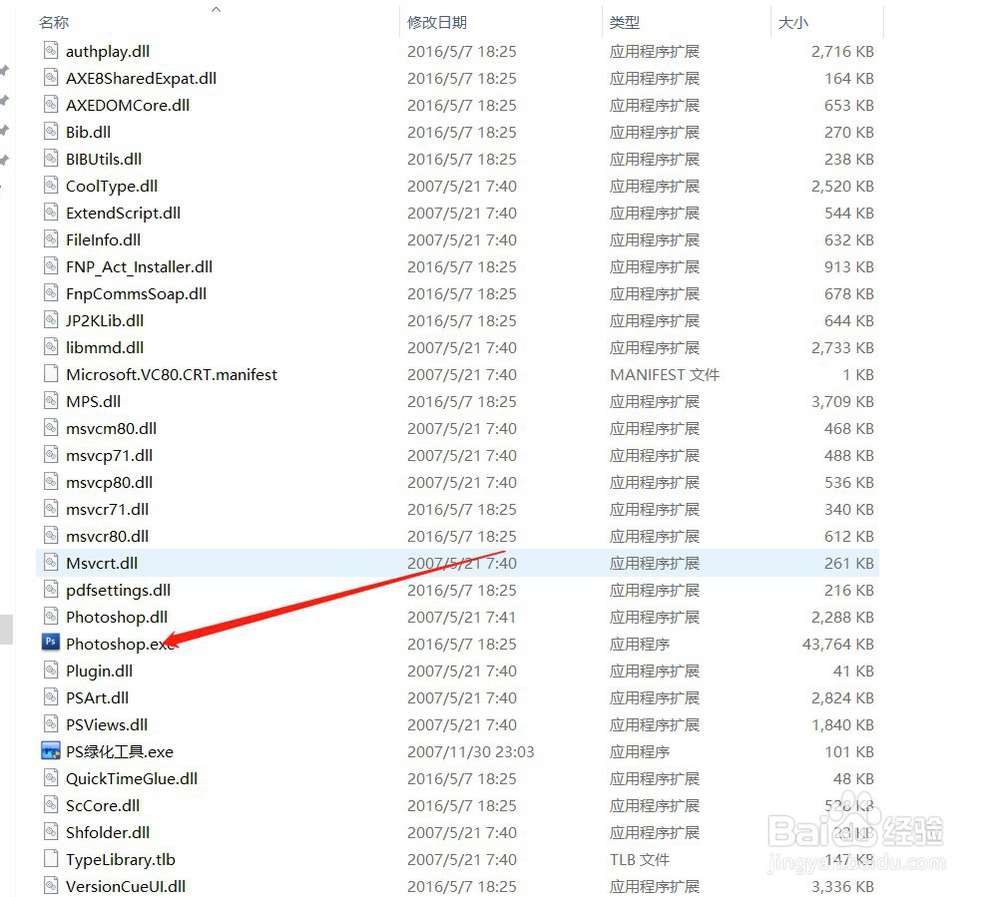Toggle the sort arrow above 名称

[216, 9]
